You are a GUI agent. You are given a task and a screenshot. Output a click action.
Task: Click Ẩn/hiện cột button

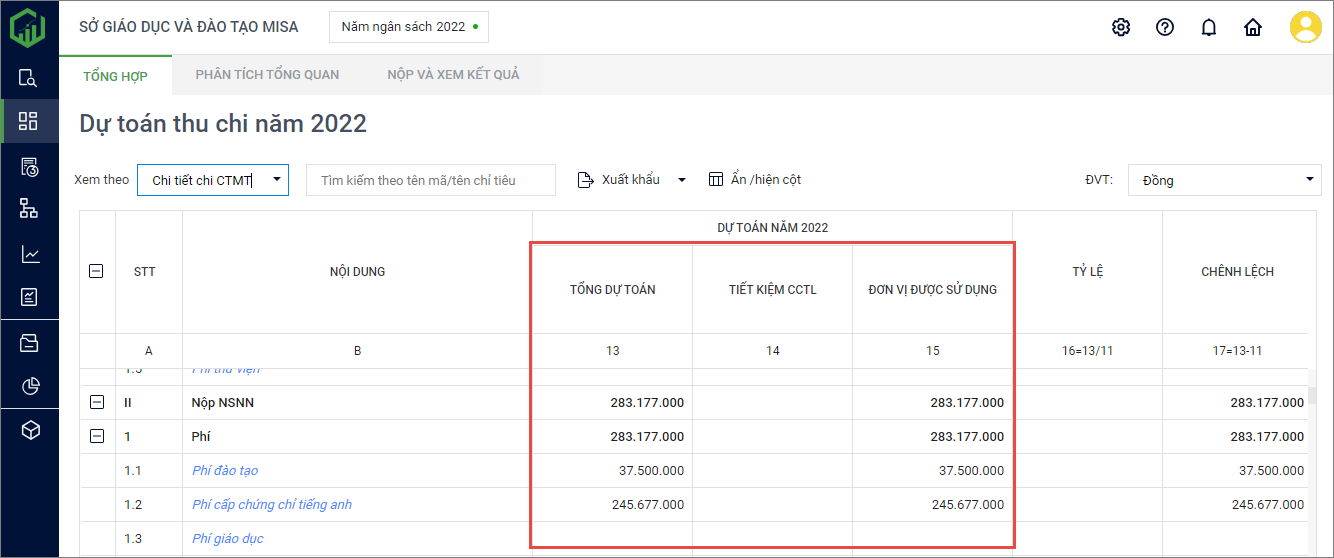(755, 180)
